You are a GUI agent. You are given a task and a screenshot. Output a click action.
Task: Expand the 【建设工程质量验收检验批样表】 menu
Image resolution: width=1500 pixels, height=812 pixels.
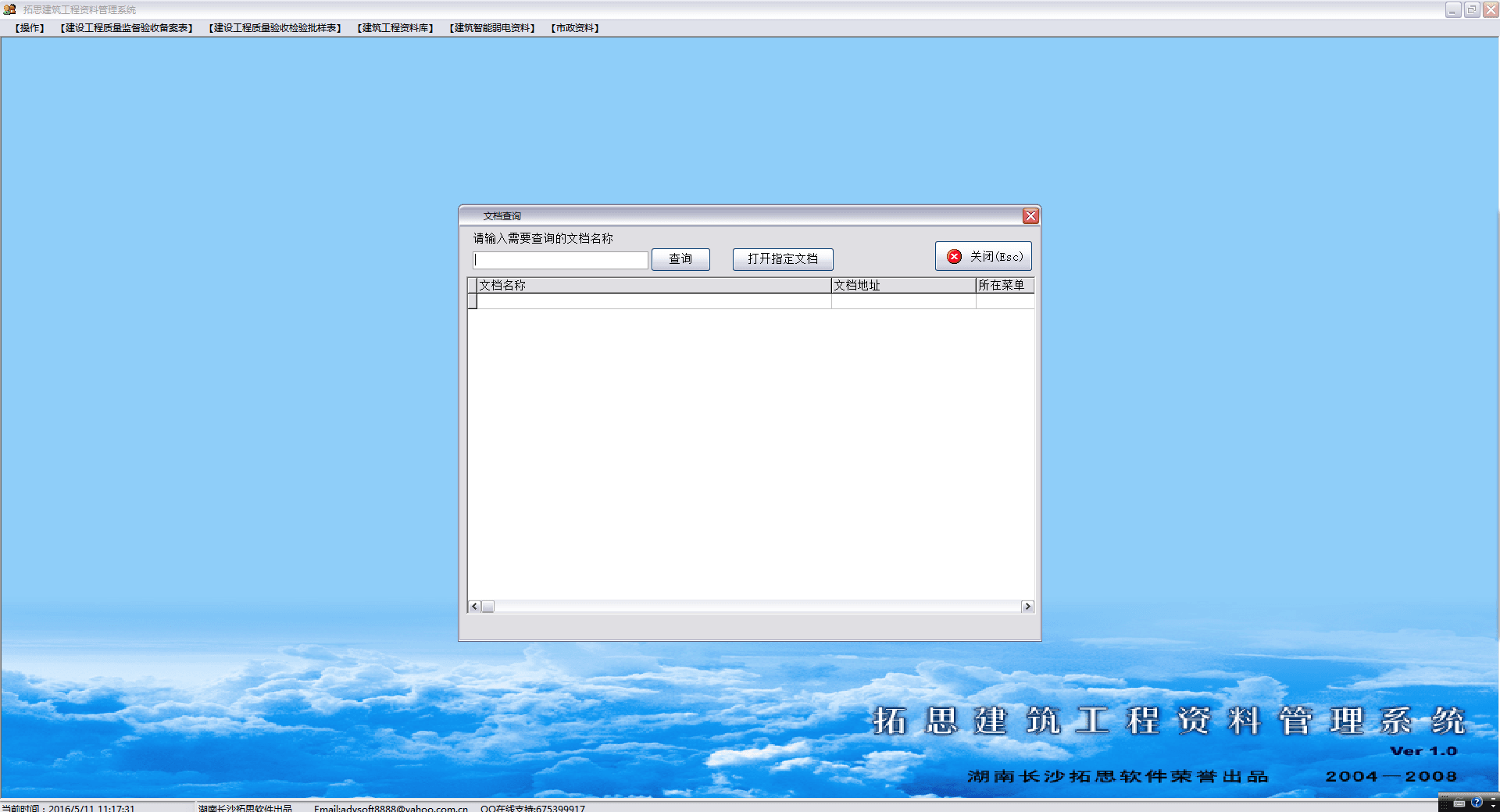(275, 28)
